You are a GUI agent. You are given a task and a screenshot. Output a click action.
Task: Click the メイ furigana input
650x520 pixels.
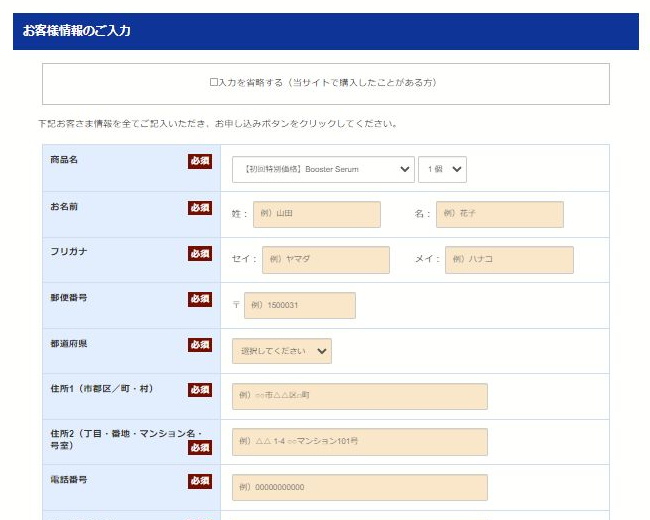(x=508, y=260)
